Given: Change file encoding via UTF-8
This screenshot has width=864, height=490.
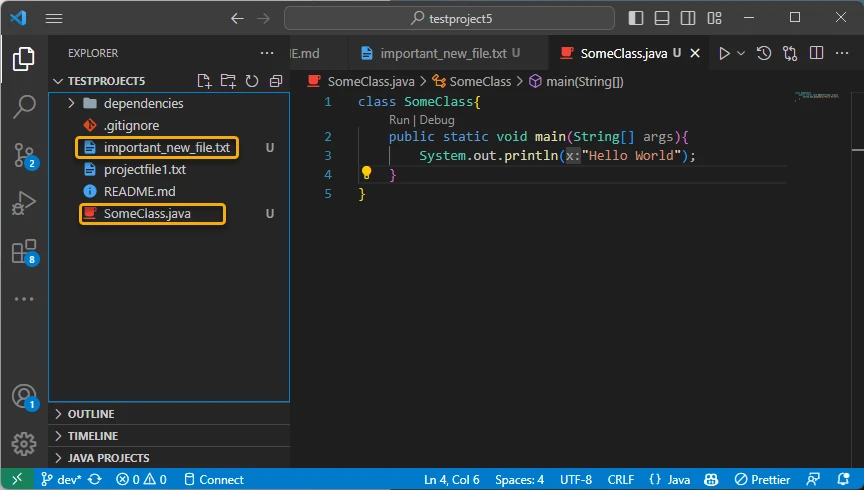Looking at the screenshot, I should coord(576,480).
